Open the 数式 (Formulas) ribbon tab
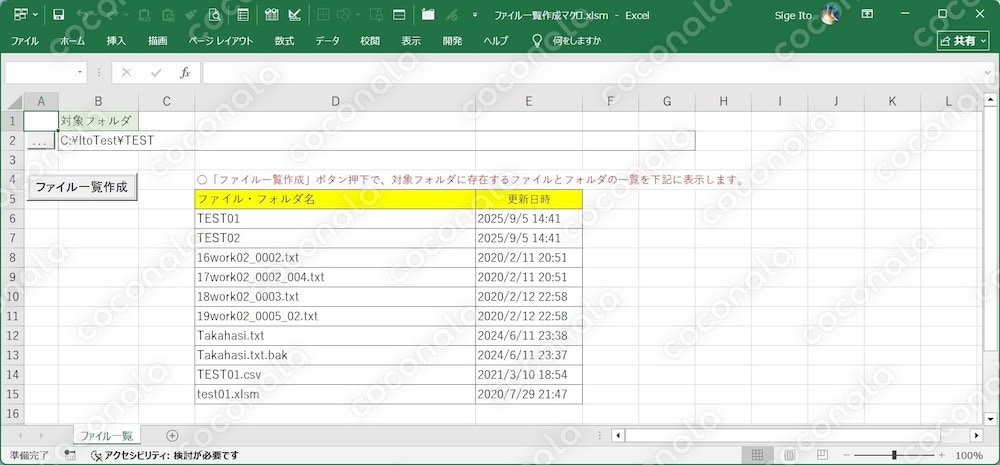 (x=284, y=41)
